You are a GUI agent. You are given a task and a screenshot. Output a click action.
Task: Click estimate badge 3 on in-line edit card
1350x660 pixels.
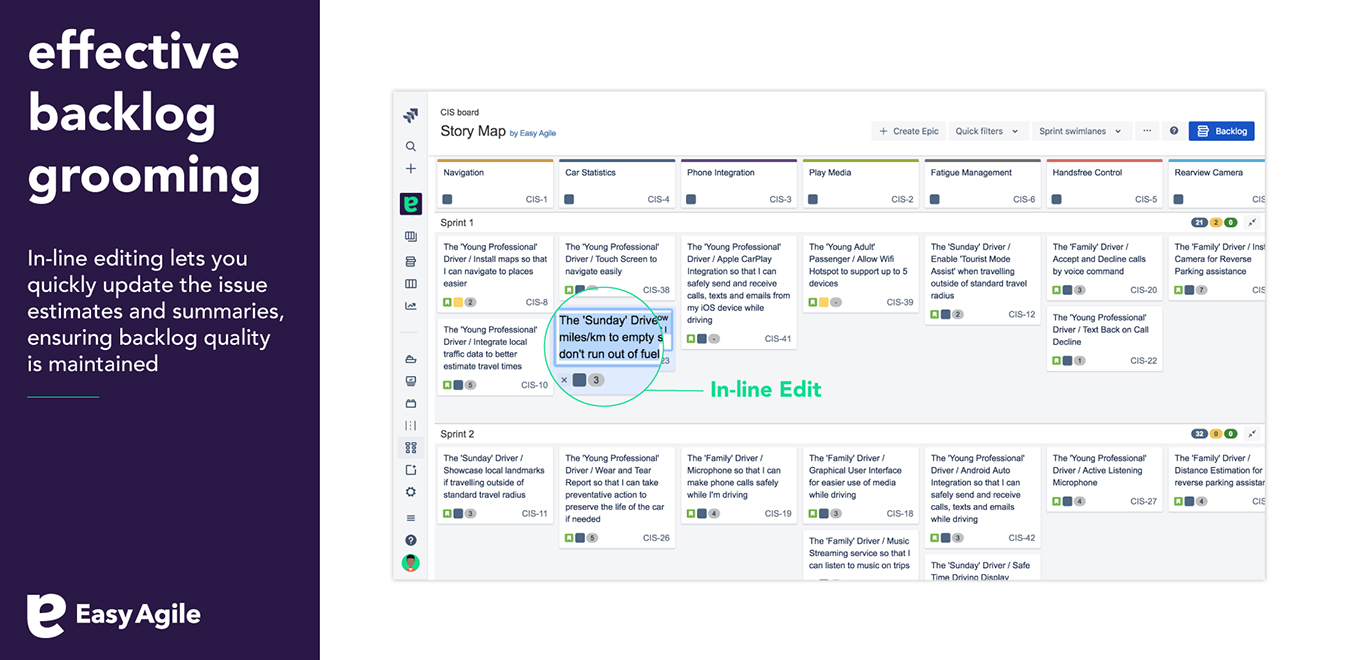pyautogui.click(x=596, y=380)
